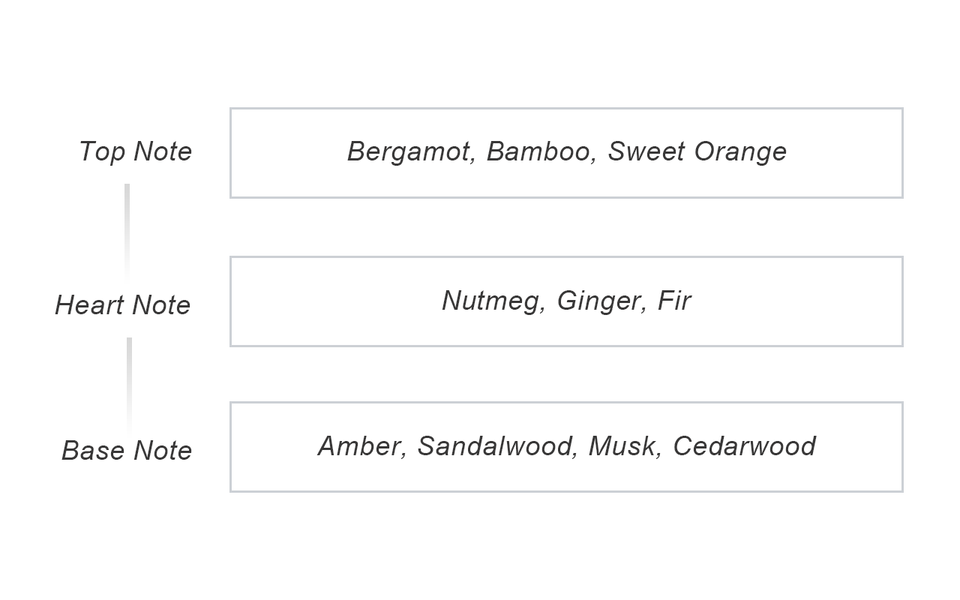The width and height of the screenshot is (960, 600).
Task: Select the word Amber
Action: 360,446
